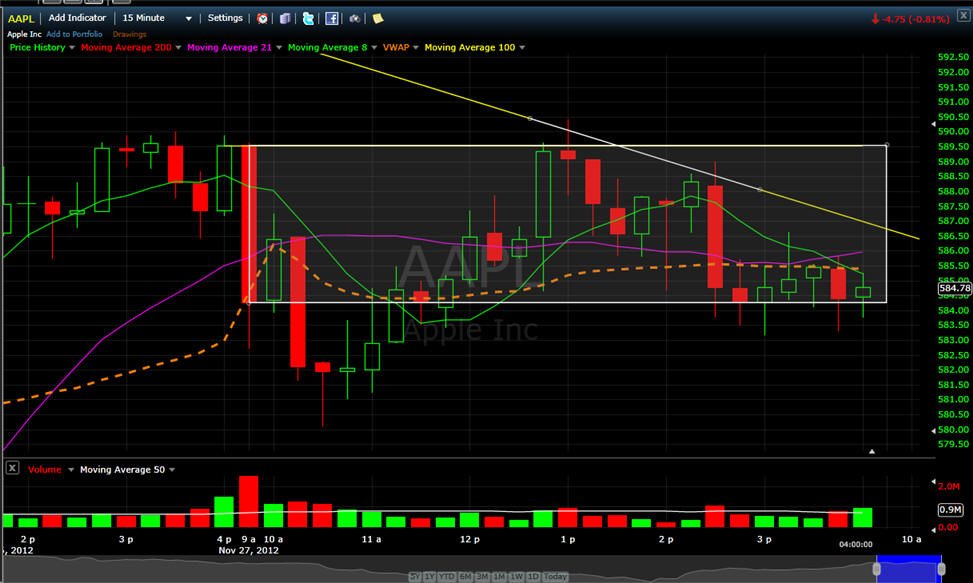Click the 2.0M volume axis label
973x583 pixels.
click(x=949, y=486)
